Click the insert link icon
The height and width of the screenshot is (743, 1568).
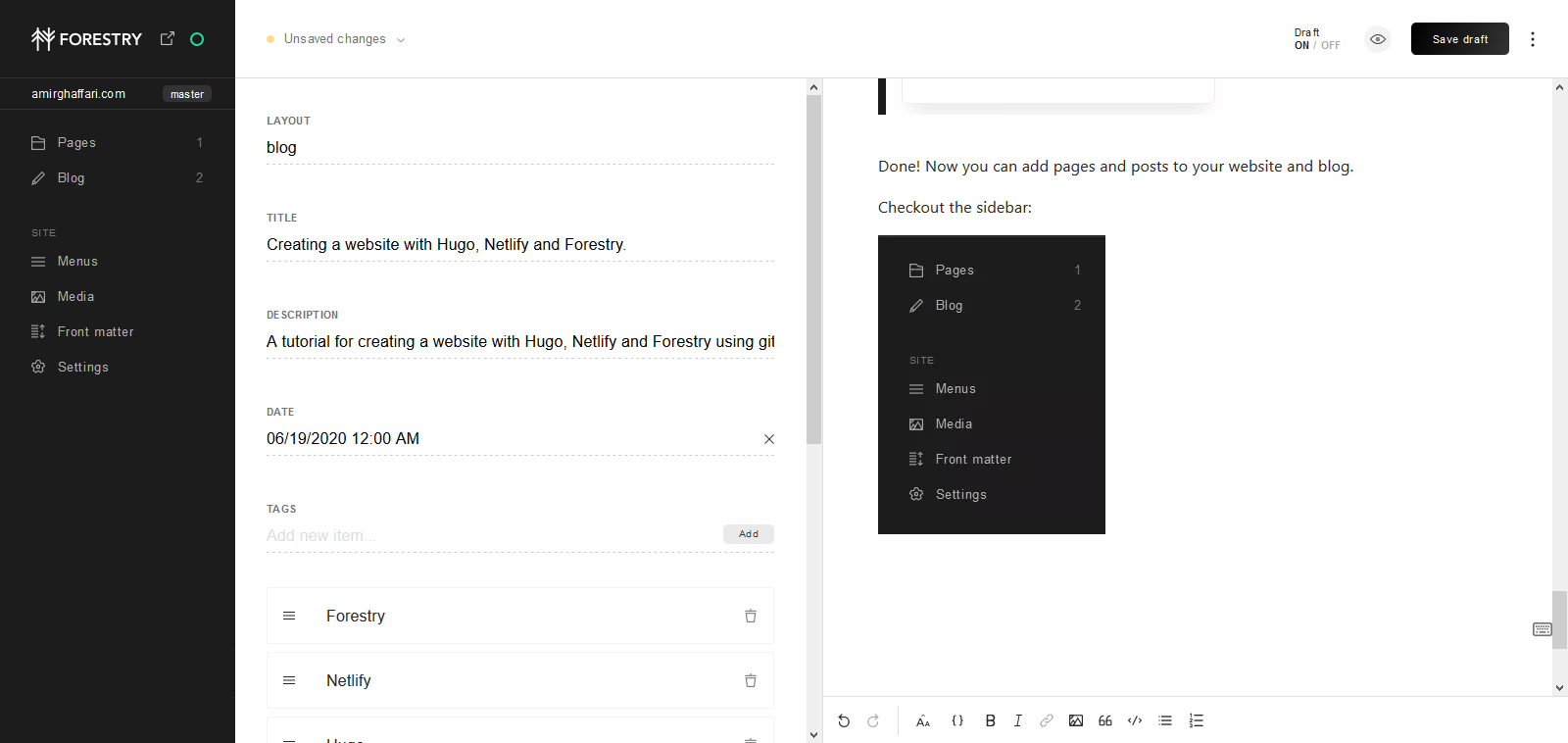[x=1047, y=720]
